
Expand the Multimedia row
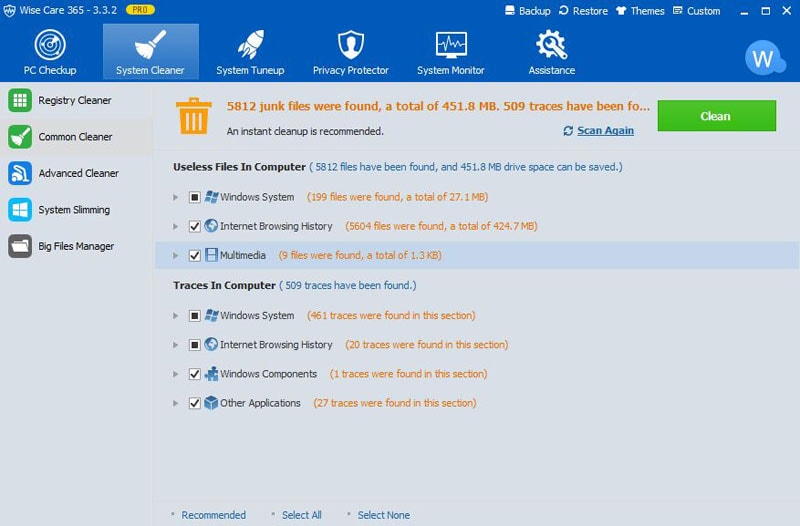pos(176,255)
